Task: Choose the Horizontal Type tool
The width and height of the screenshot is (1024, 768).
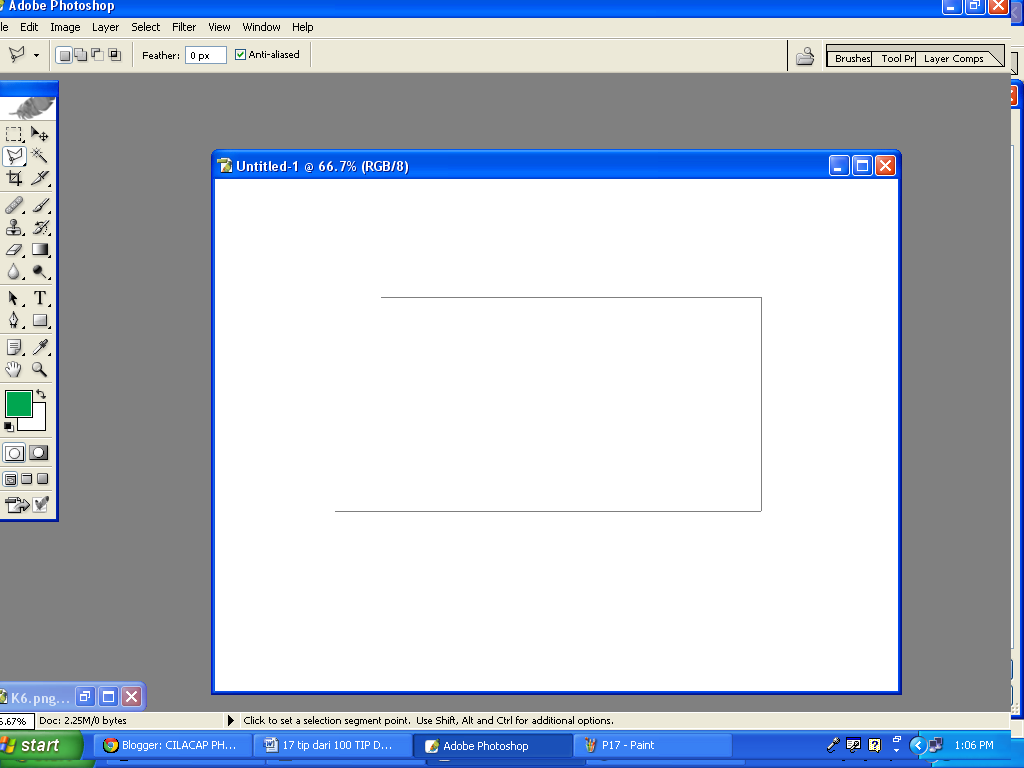Action: coord(38,297)
